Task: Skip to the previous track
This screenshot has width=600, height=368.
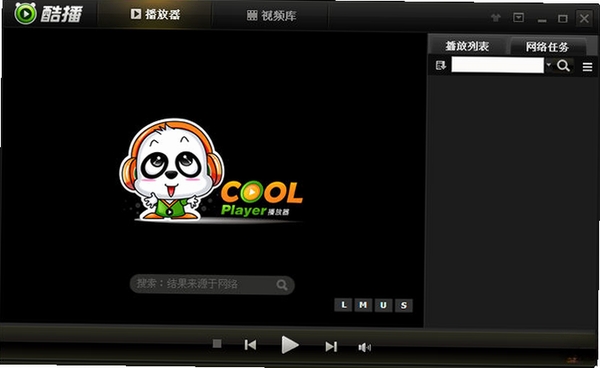Action: [x=250, y=345]
